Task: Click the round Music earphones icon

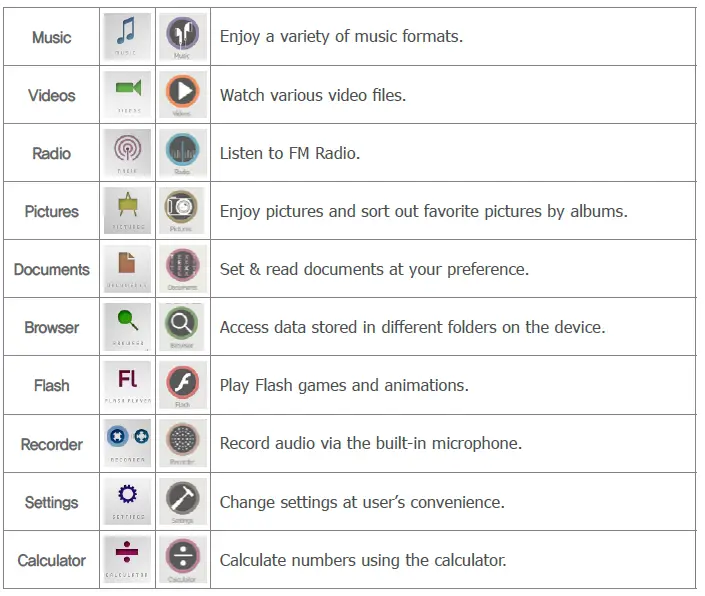Action: click(182, 37)
